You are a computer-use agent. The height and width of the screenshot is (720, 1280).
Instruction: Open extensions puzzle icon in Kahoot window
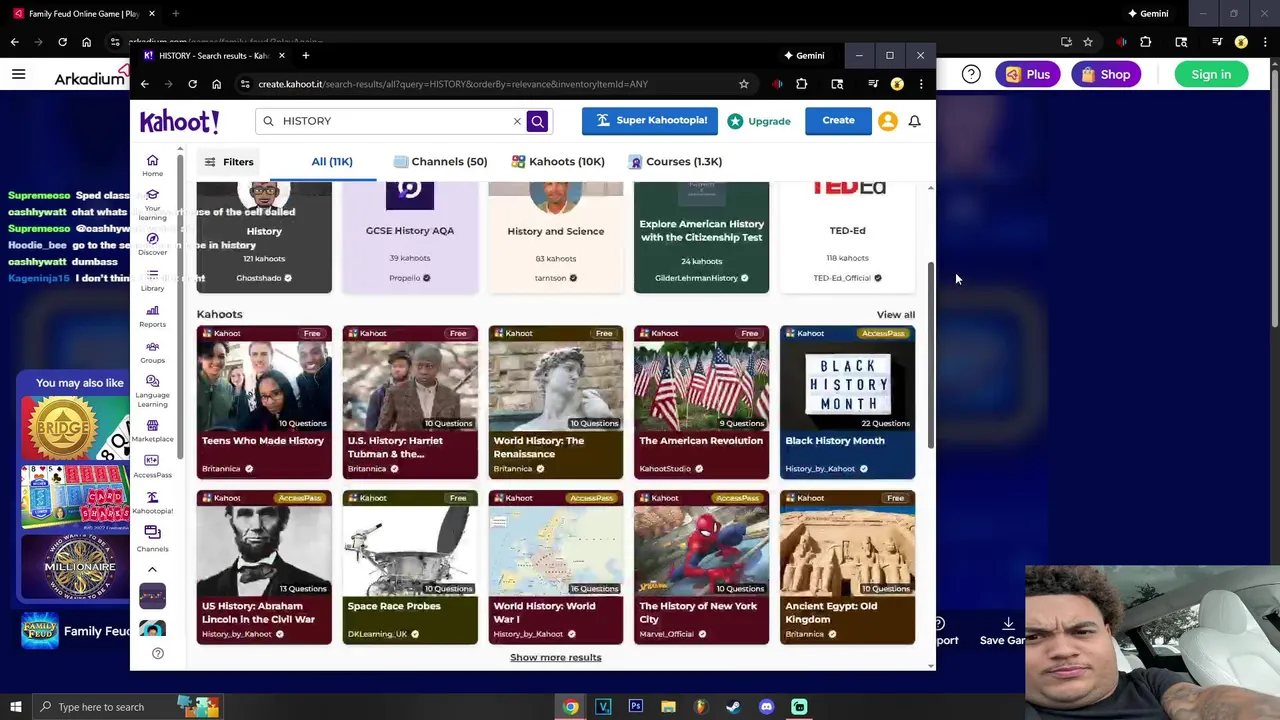click(x=801, y=84)
